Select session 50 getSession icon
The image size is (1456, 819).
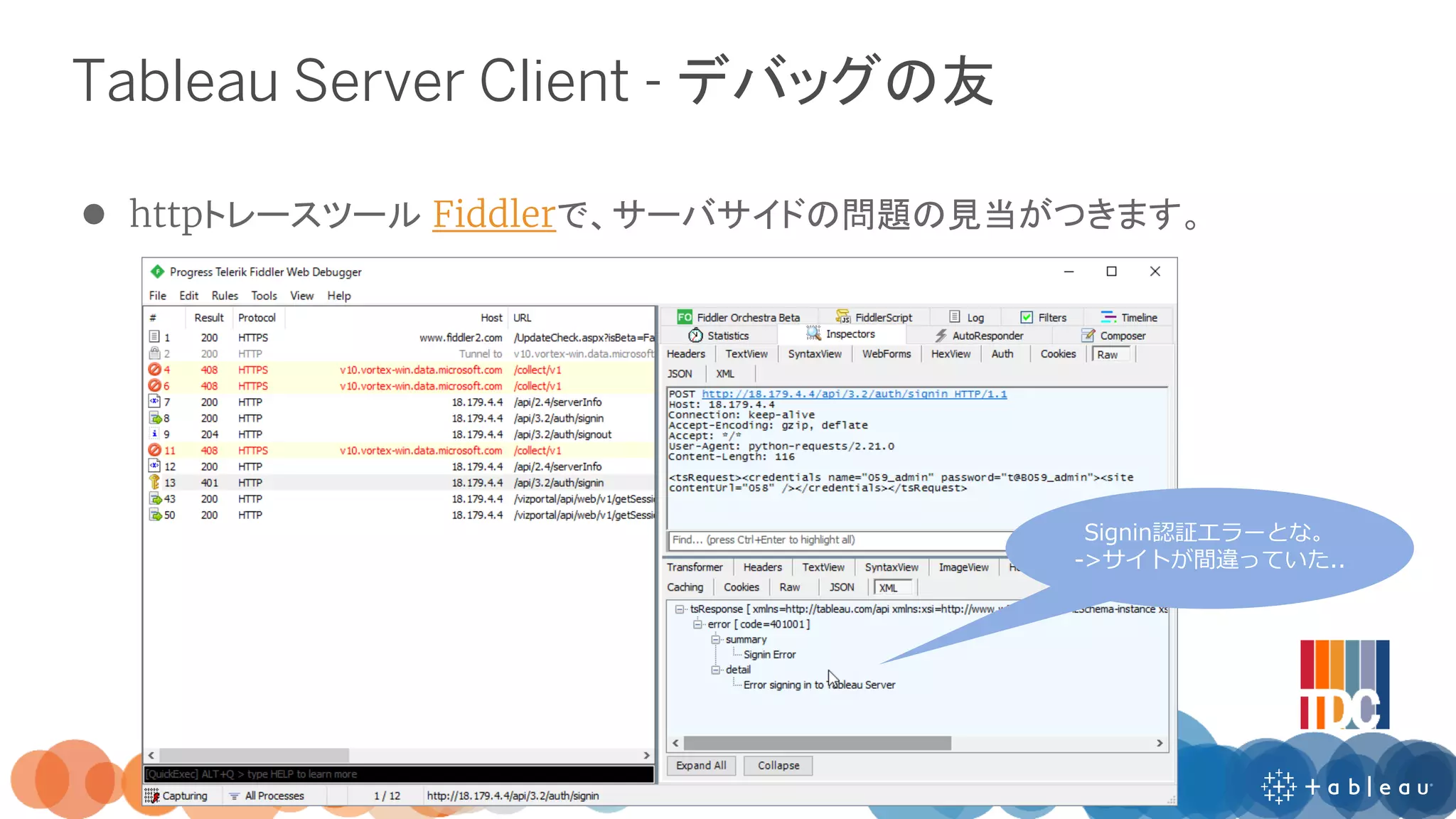pos(155,515)
